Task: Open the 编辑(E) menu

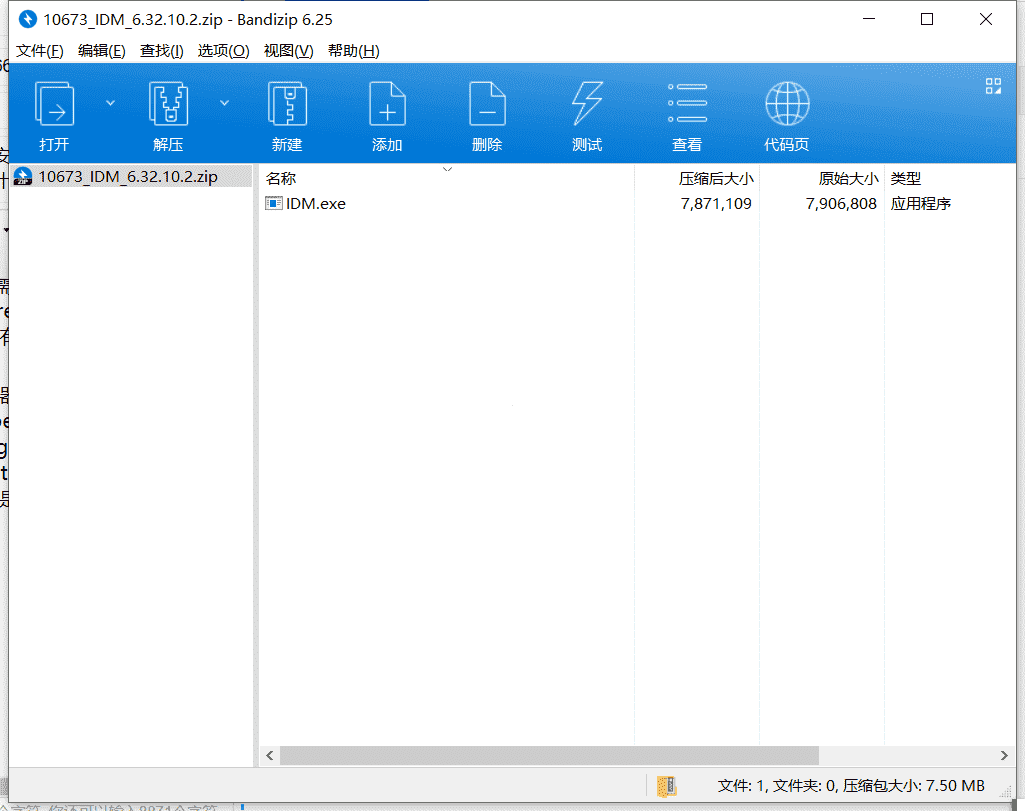Action: point(101,51)
